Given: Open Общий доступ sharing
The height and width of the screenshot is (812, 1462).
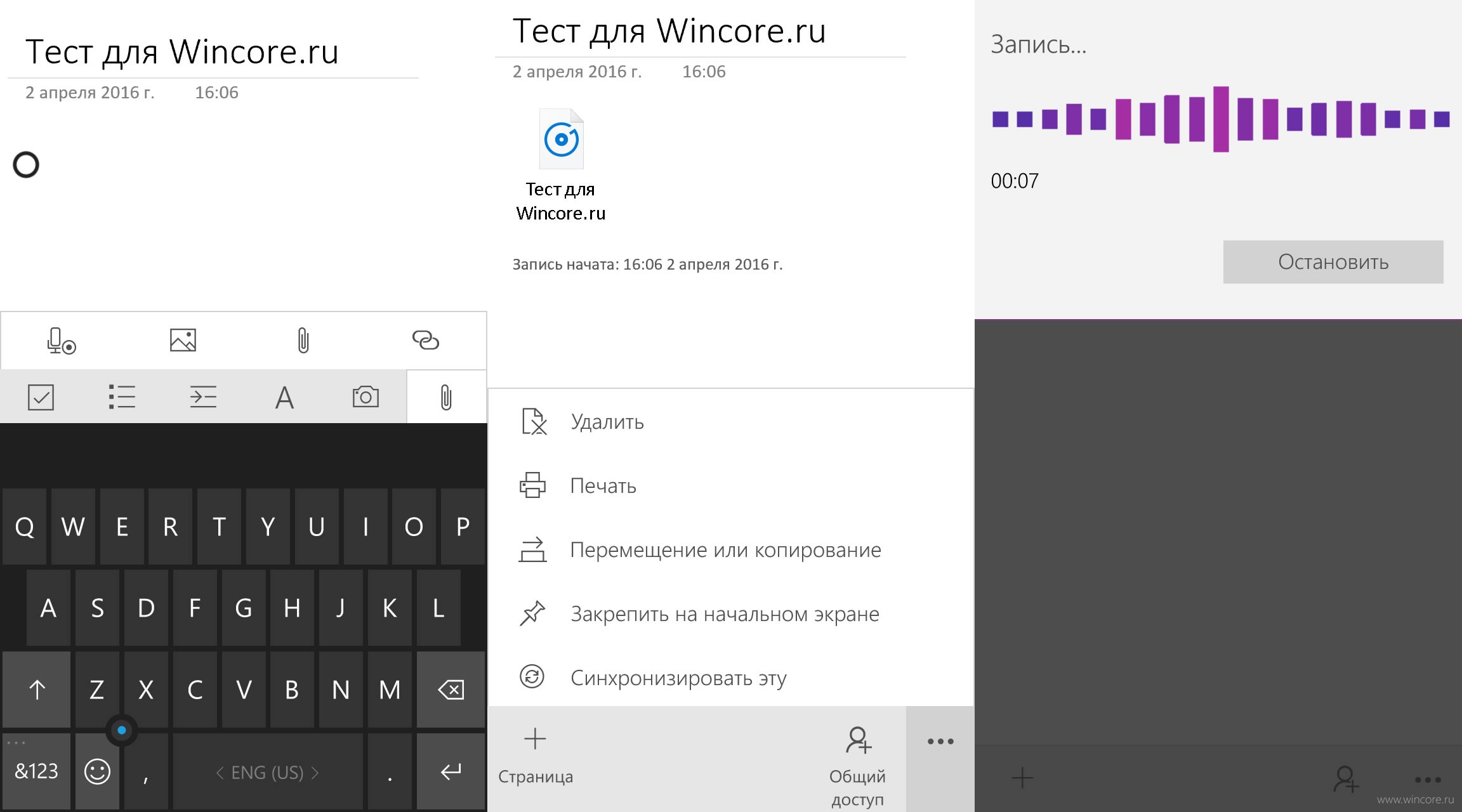Looking at the screenshot, I should coord(858,766).
